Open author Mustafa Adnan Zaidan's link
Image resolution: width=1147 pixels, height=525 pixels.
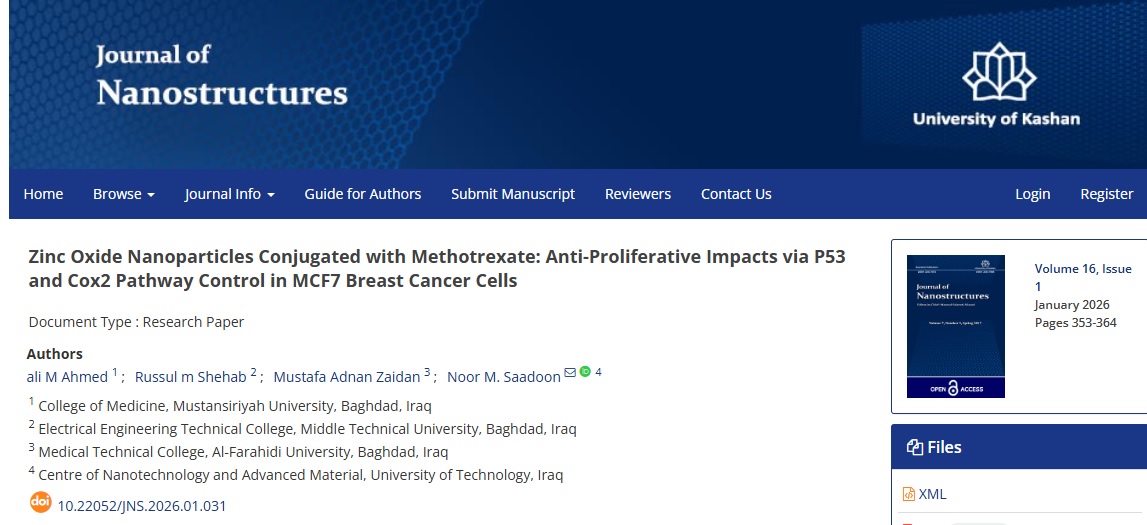coord(346,377)
